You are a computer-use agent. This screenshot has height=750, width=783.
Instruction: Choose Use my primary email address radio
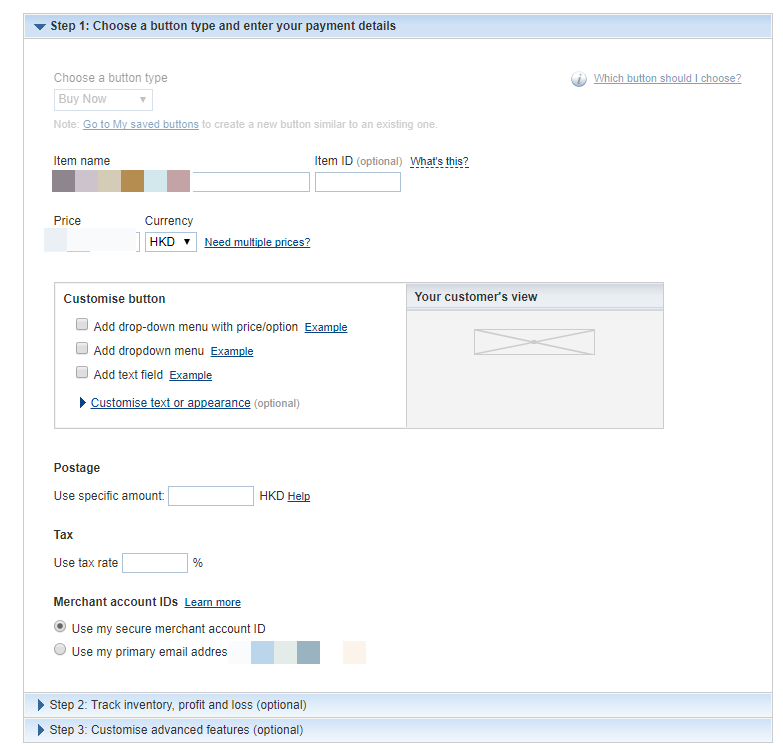tap(60, 650)
